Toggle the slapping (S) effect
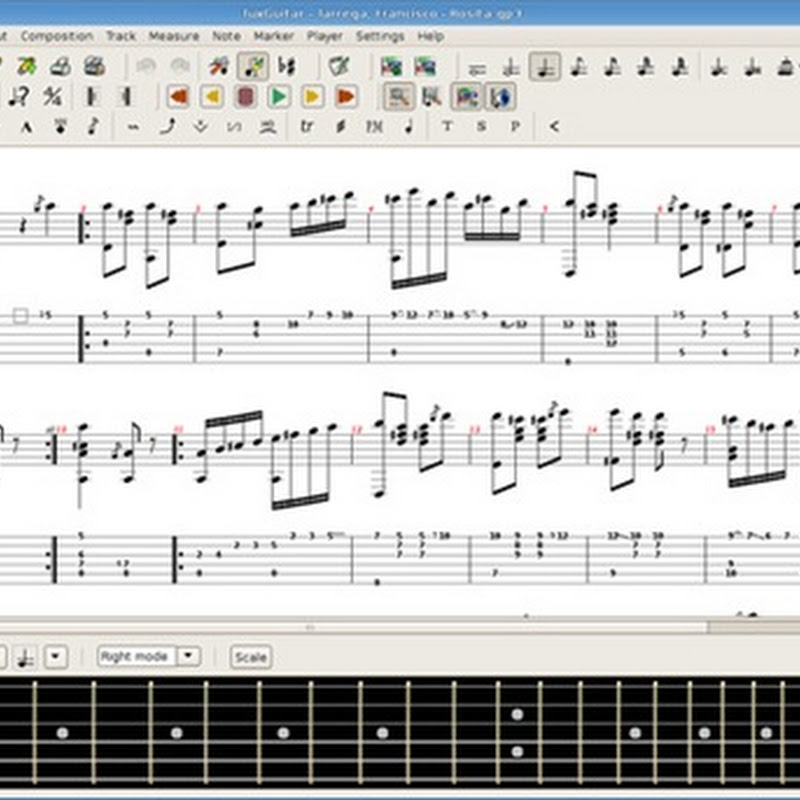The image size is (800, 800). click(x=481, y=127)
